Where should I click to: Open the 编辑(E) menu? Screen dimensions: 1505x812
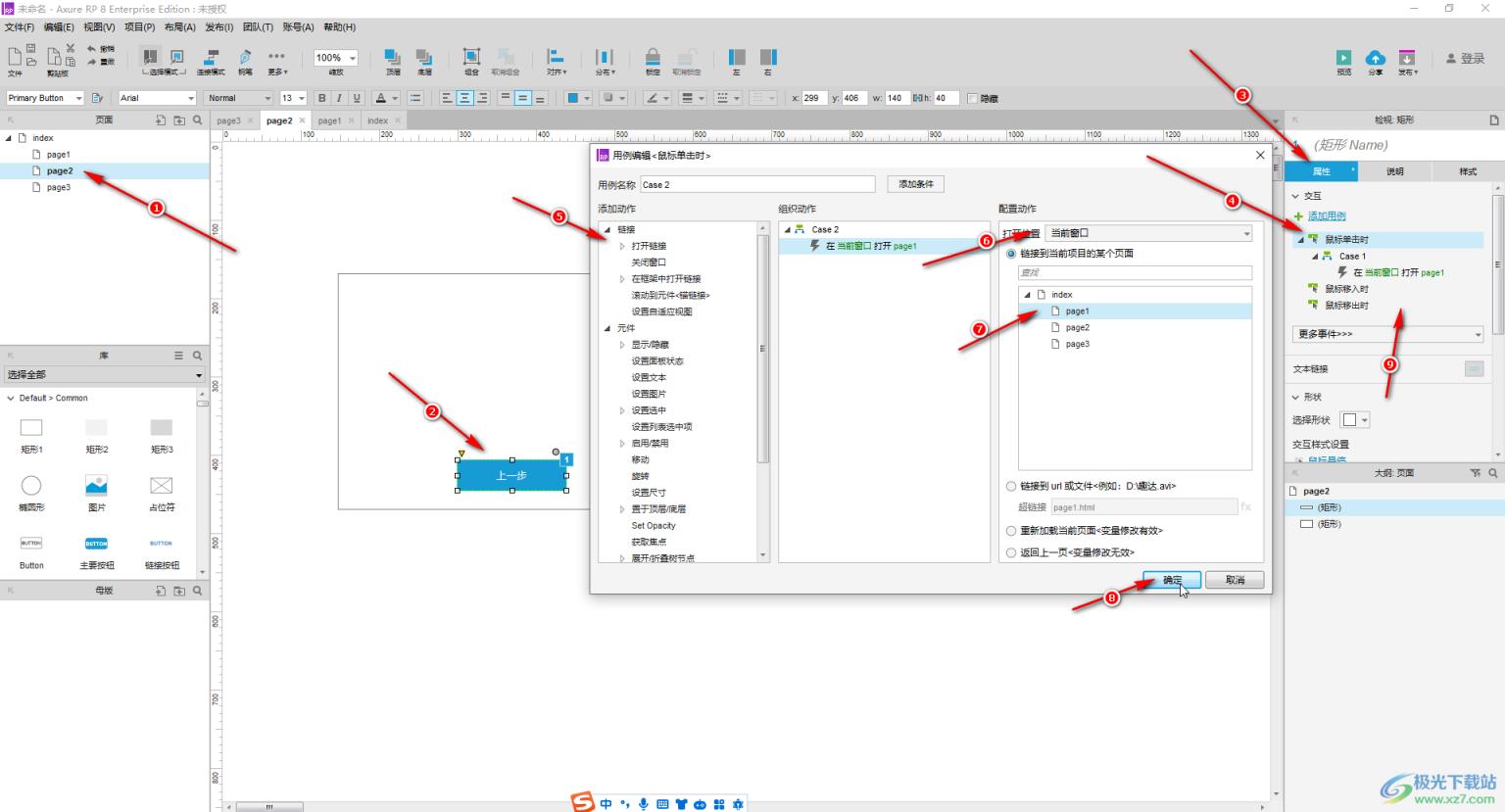click(59, 27)
